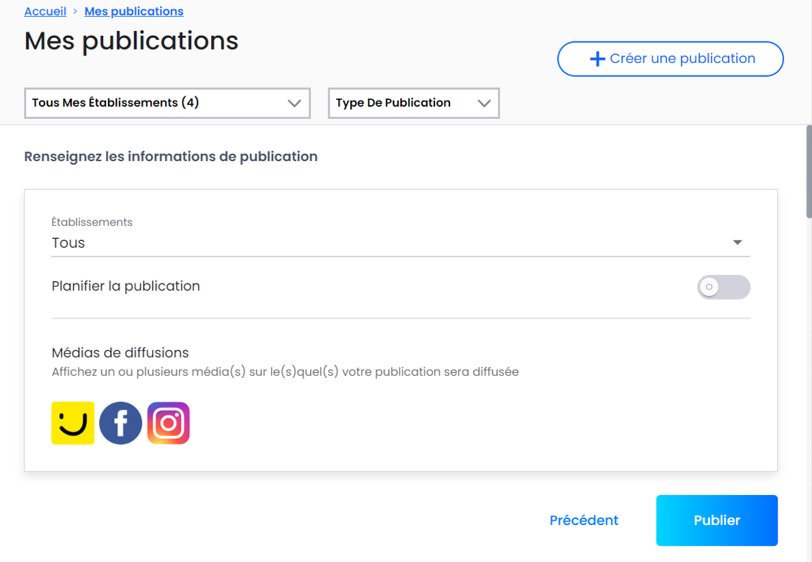Toggle the Planifier la publication switch
The height and width of the screenshot is (562, 812).
(x=723, y=287)
